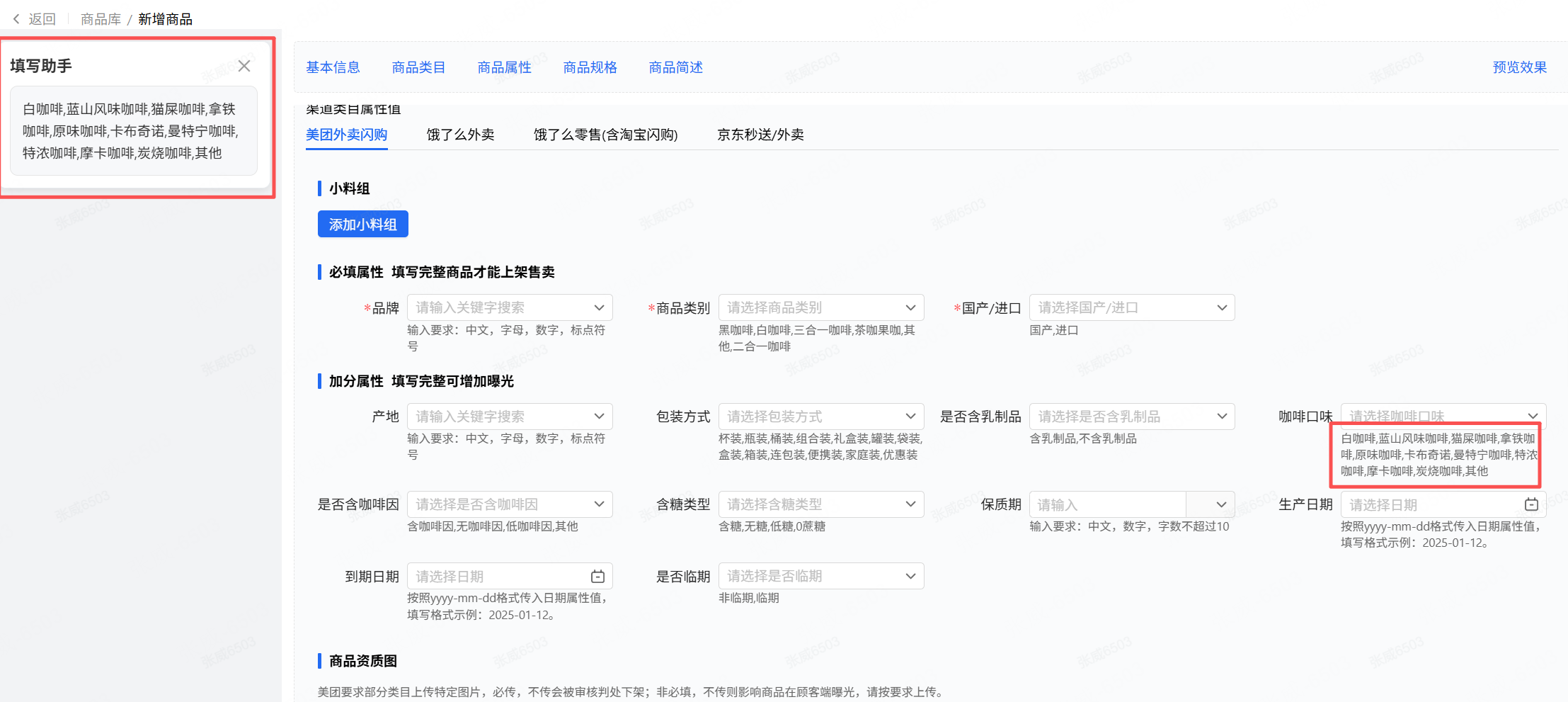Focus the 保质期 input field
The height and width of the screenshot is (702, 1568).
pyautogui.click(x=1108, y=504)
